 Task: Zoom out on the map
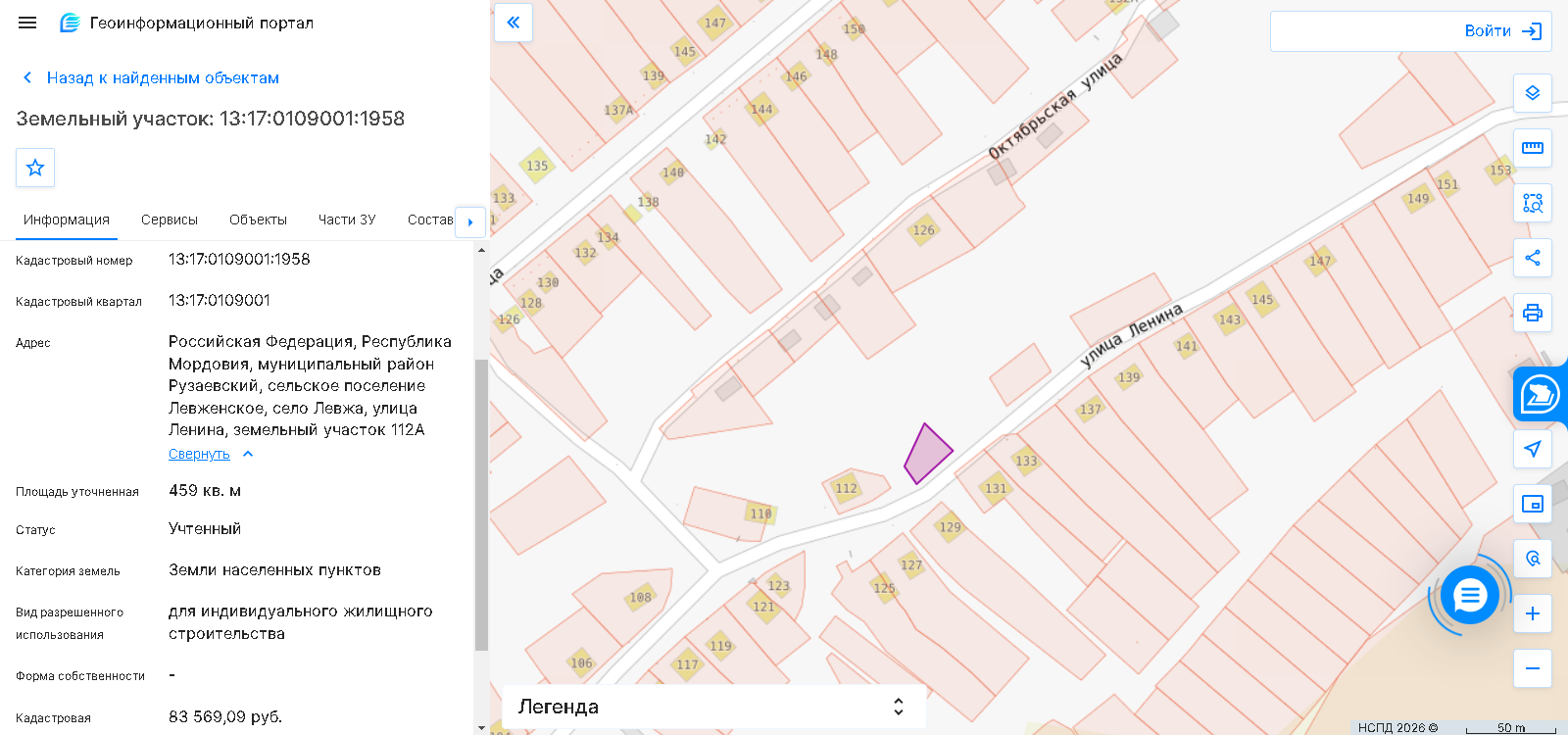pyautogui.click(x=1533, y=668)
